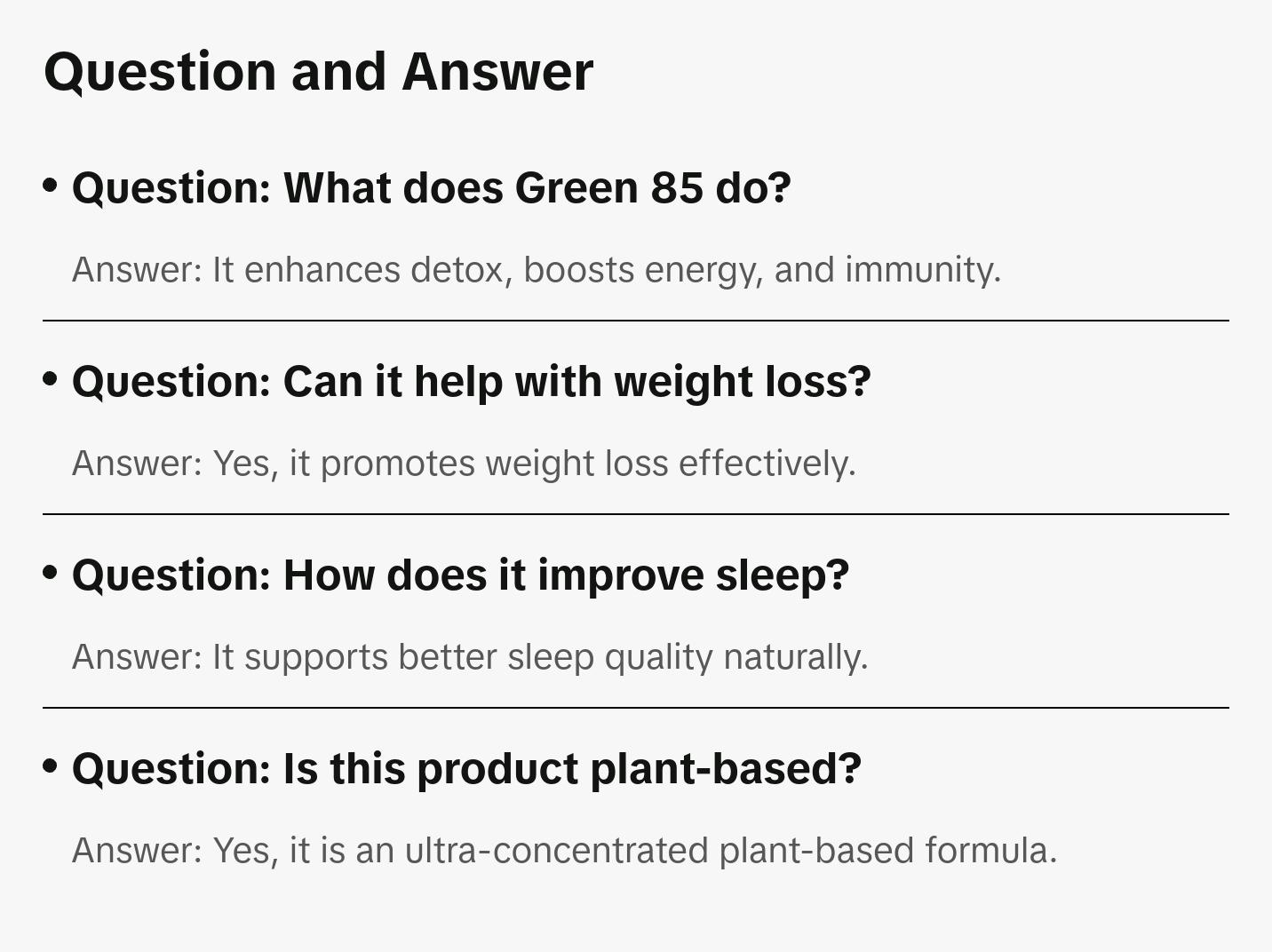
Task: Click the answer about detox, energy, and immunity
Action: (536, 270)
